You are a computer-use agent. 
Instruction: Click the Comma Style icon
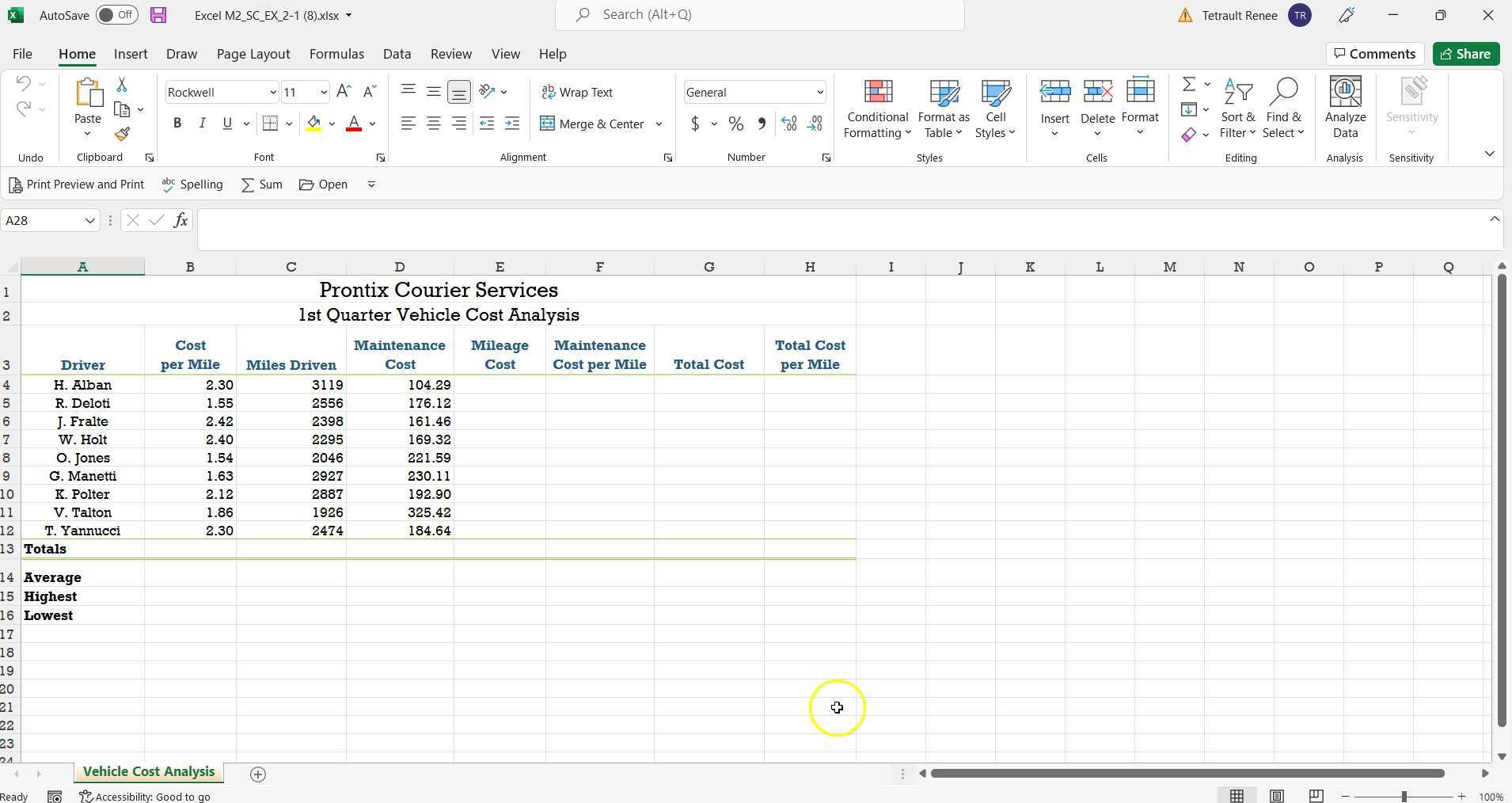760,124
